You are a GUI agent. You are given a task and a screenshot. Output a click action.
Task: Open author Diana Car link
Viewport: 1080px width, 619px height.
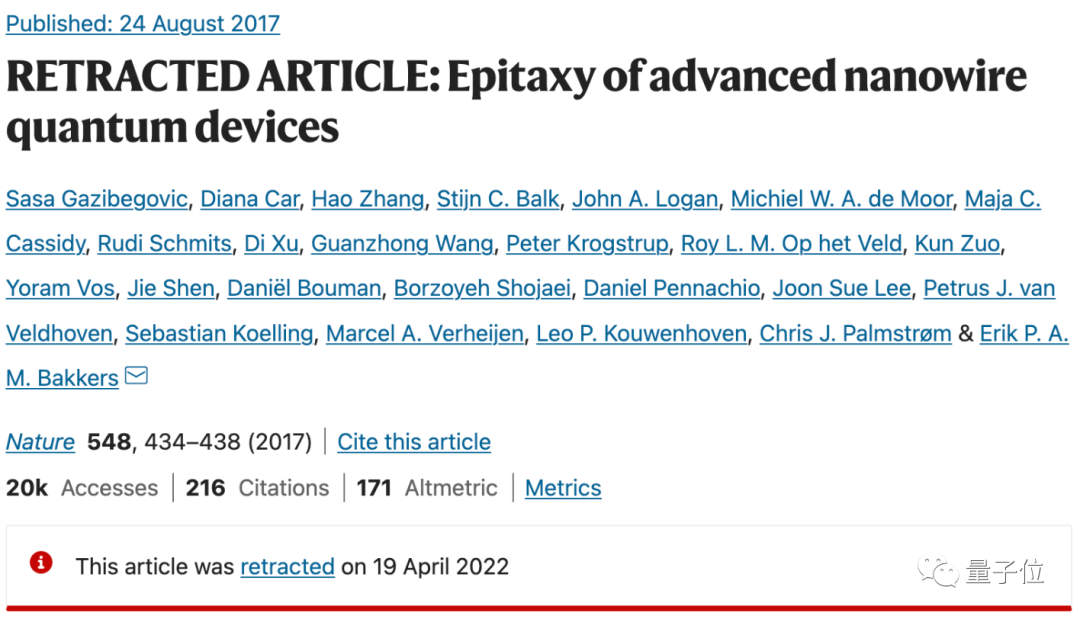click(249, 199)
